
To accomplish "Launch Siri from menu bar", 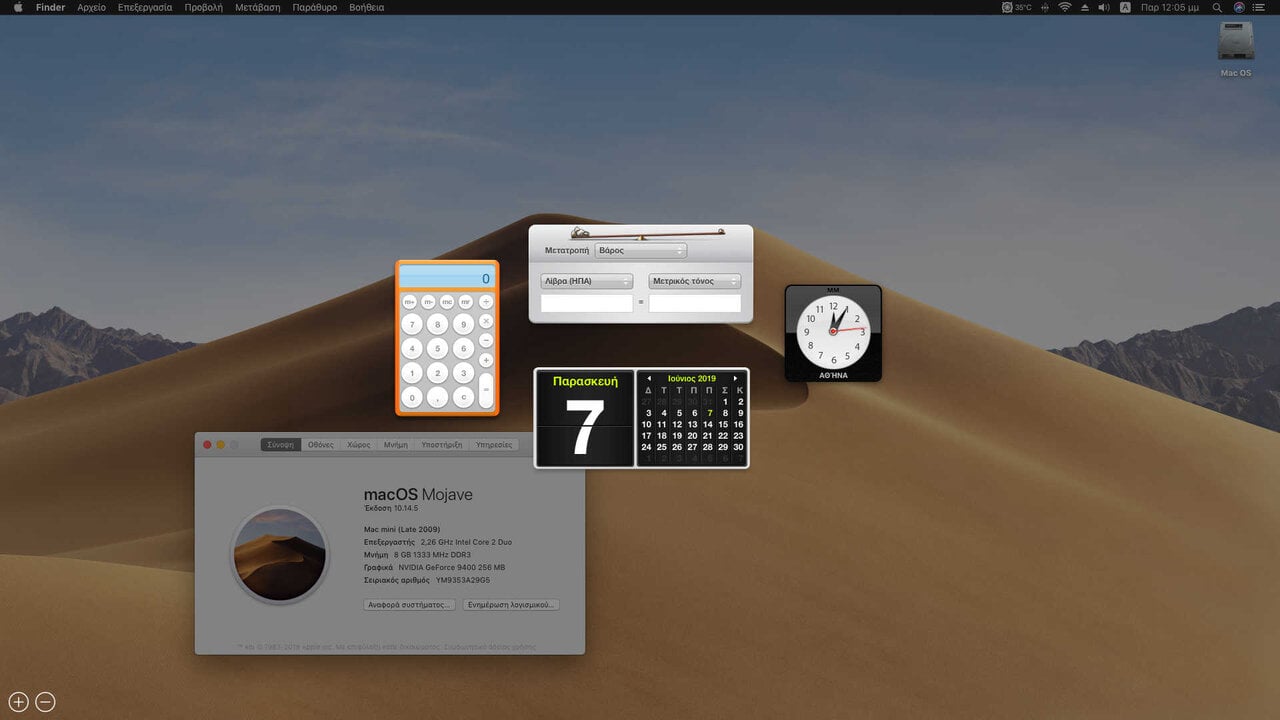I will (1239, 7).
